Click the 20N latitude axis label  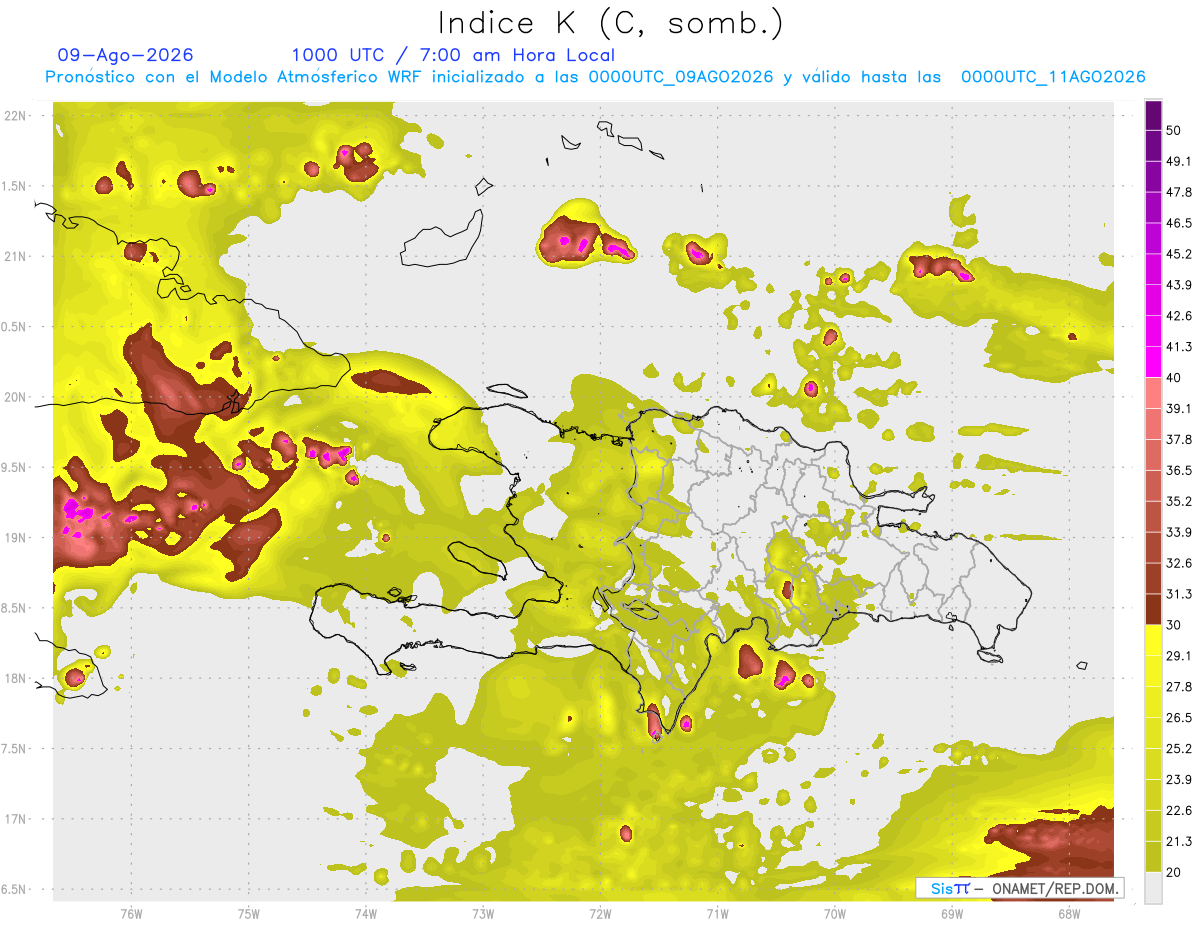tap(15, 397)
